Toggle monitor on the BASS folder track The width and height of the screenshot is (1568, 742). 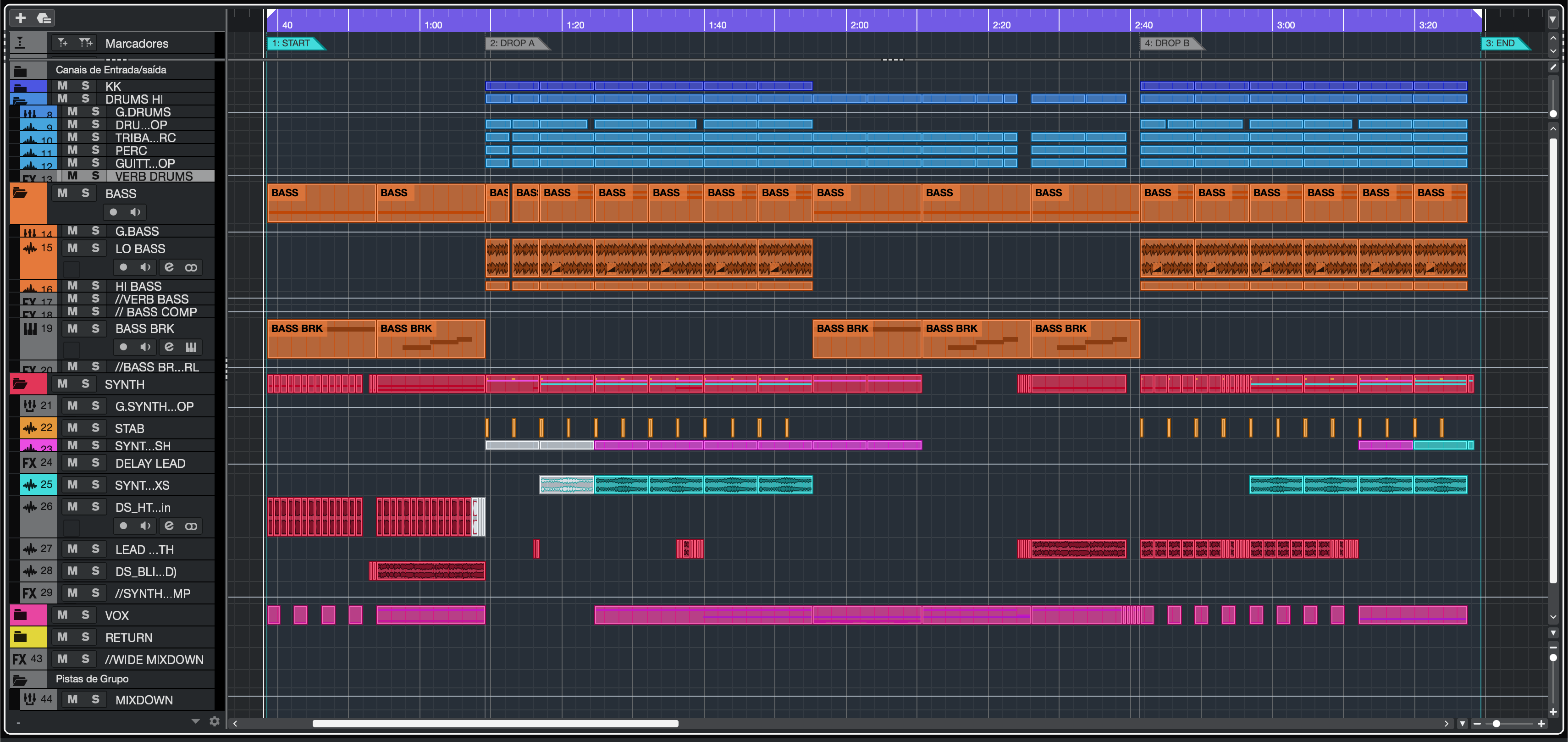coord(135,212)
